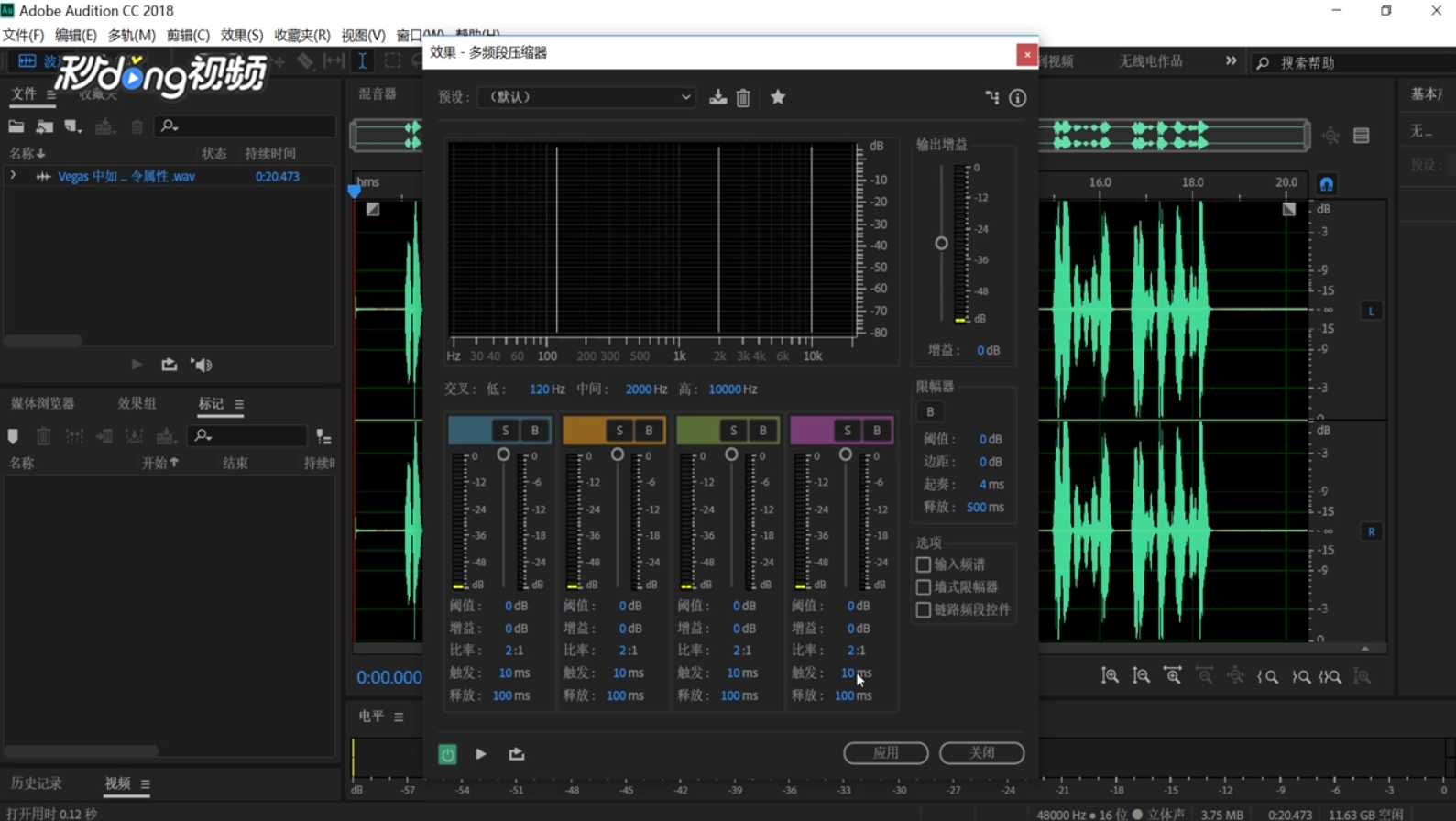Click the autoplay speaker icon in Files panel

click(x=202, y=365)
